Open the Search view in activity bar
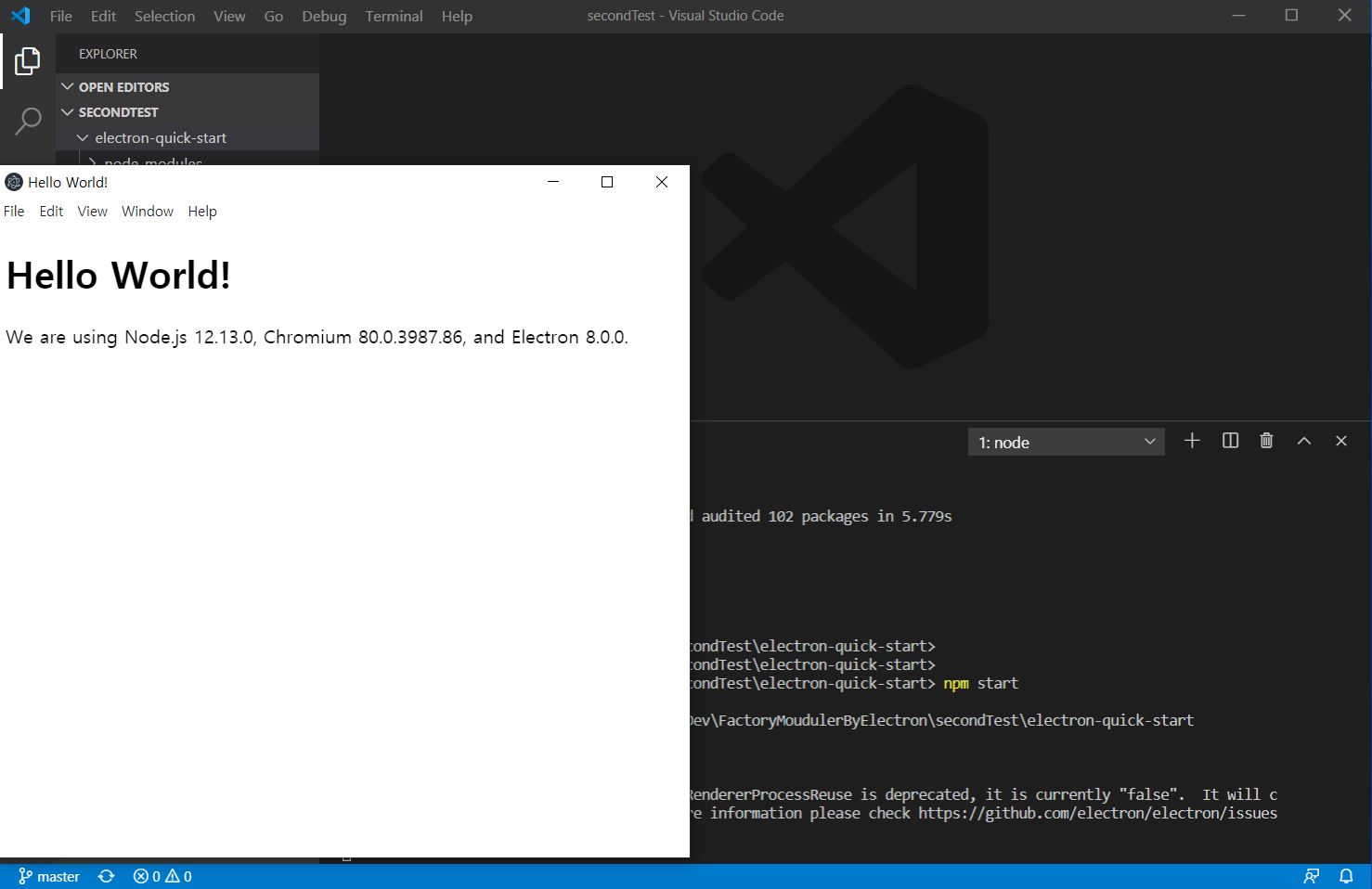1372x889 pixels. [x=28, y=121]
